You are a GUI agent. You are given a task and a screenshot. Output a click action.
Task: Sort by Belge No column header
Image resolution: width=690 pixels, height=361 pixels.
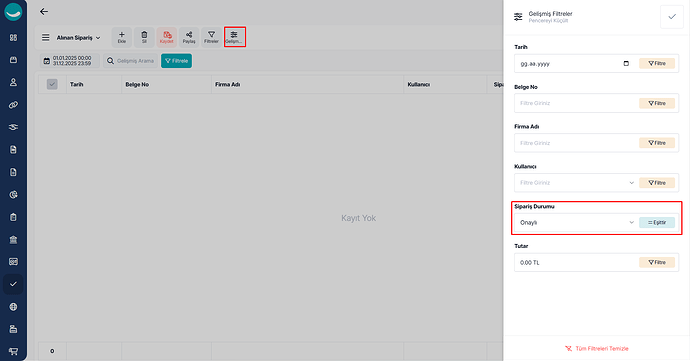[137, 85]
